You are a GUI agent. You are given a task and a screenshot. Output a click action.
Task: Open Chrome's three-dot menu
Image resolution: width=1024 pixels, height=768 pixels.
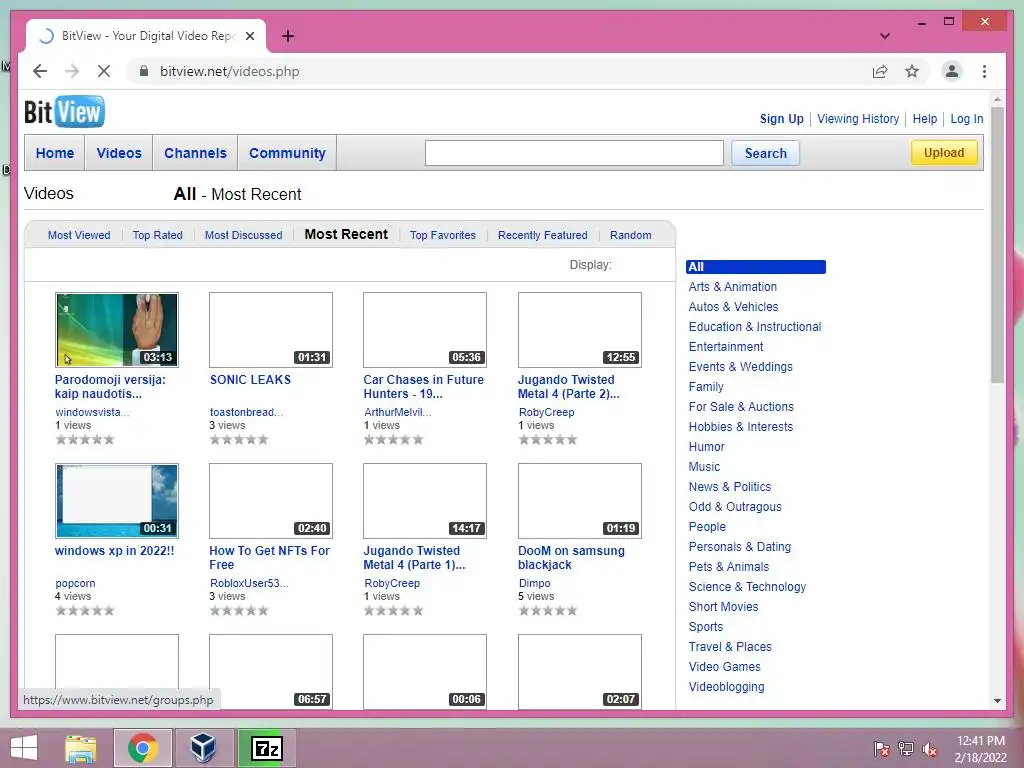pyautogui.click(x=984, y=71)
